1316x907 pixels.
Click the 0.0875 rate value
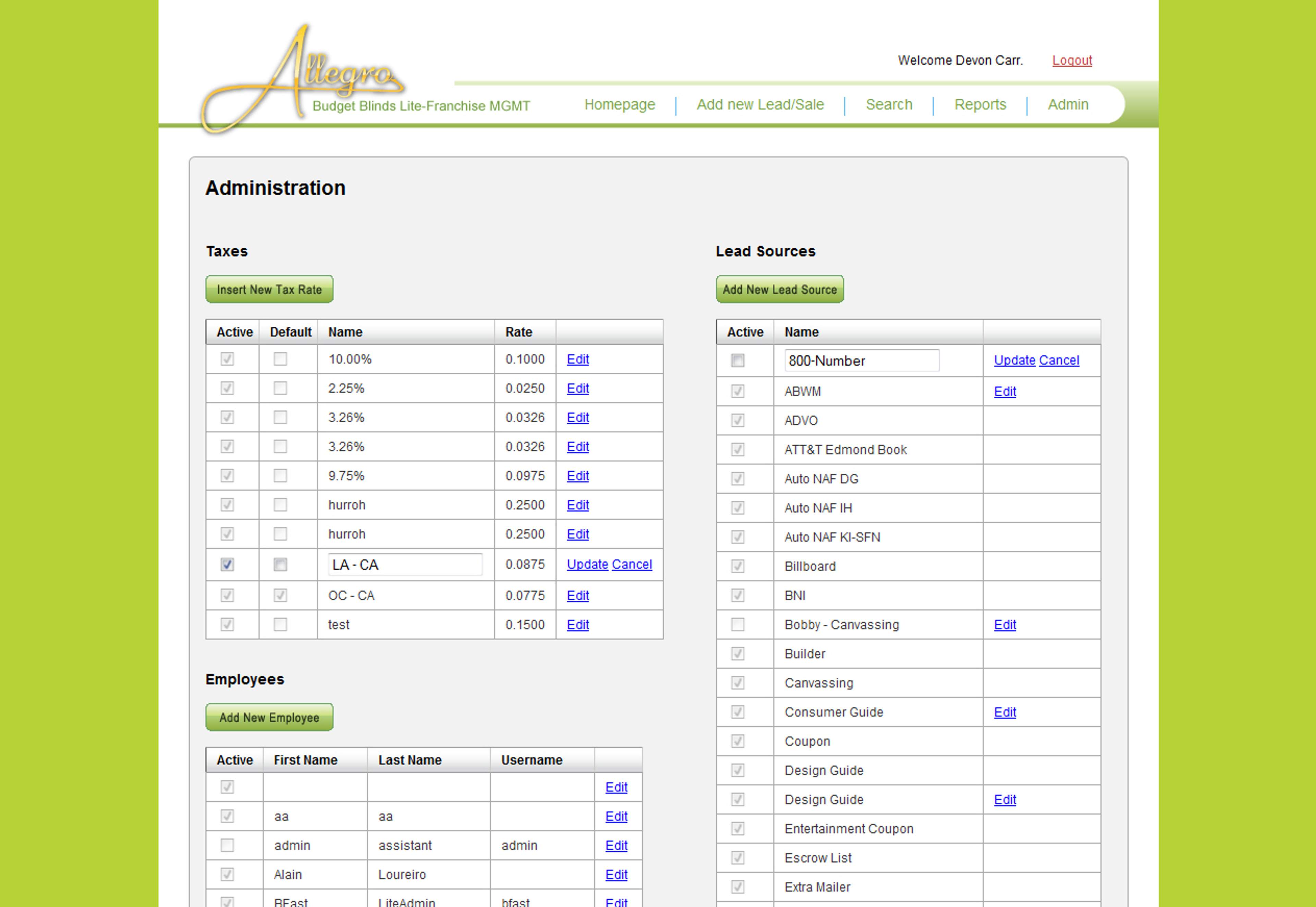click(x=525, y=564)
